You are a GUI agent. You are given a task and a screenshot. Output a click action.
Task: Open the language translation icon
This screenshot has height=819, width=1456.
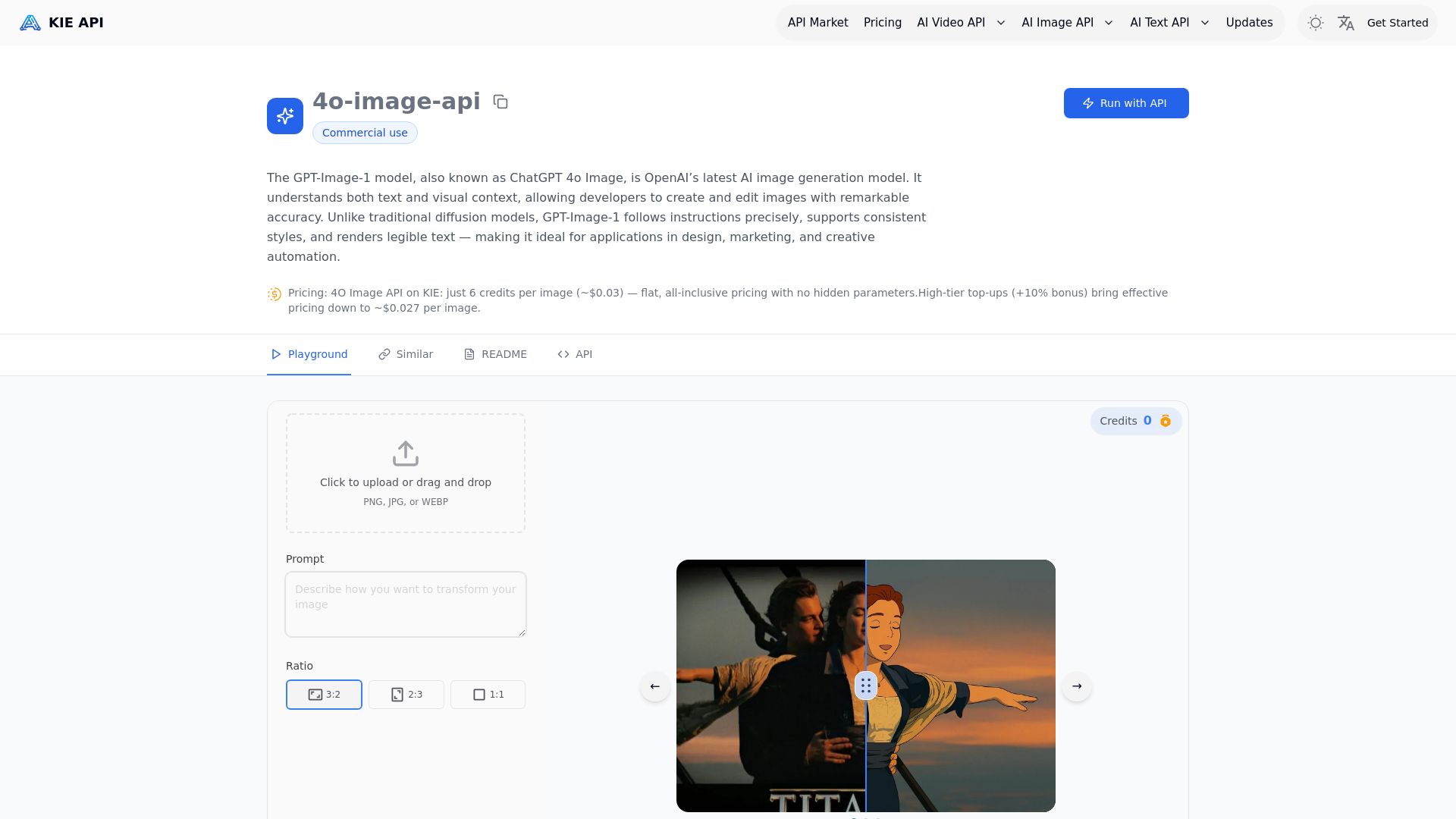tap(1346, 23)
